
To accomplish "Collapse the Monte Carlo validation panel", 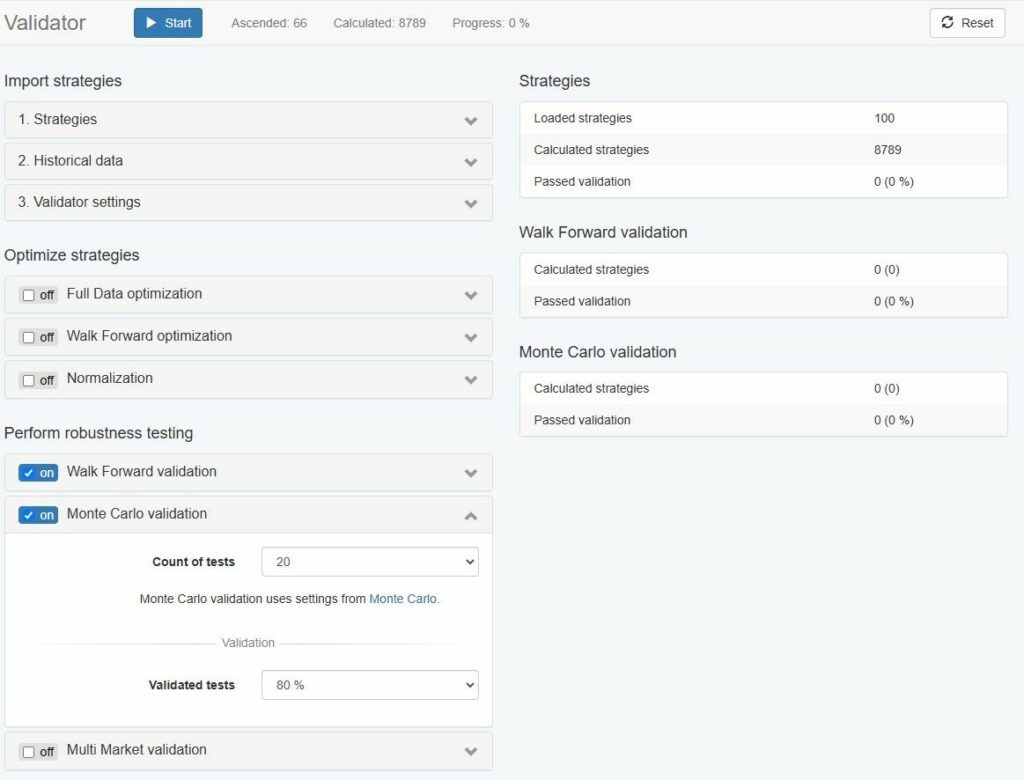I will click(471, 516).
